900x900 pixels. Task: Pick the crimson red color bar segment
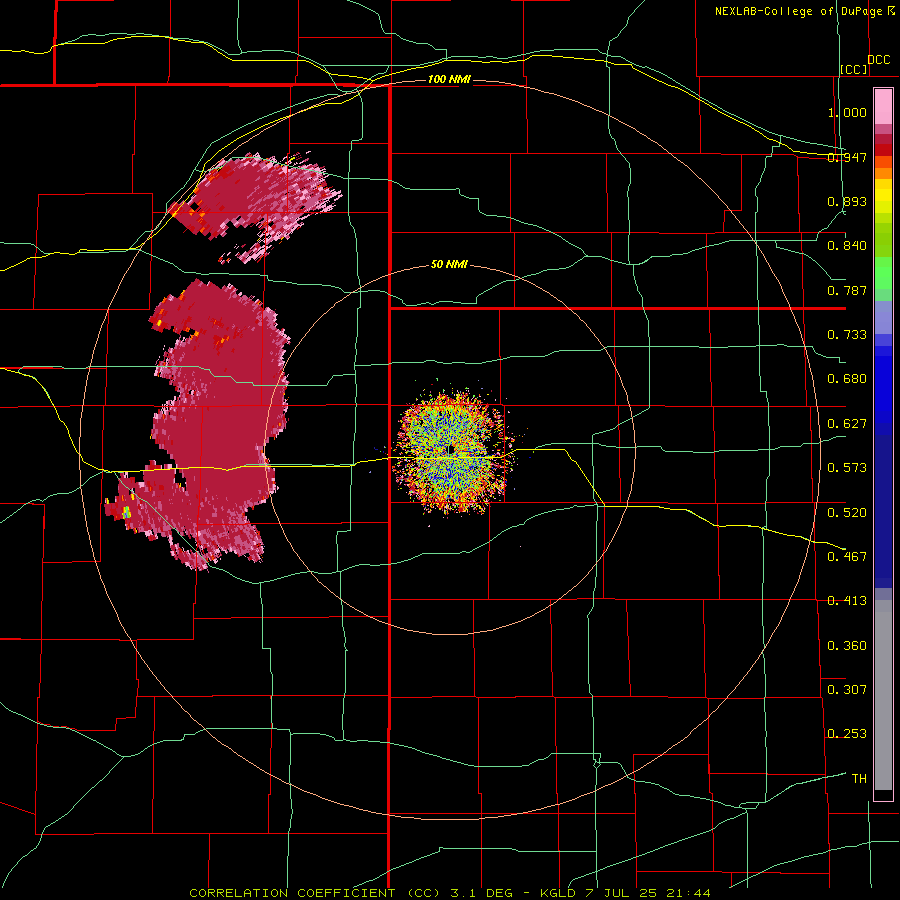click(x=883, y=139)
